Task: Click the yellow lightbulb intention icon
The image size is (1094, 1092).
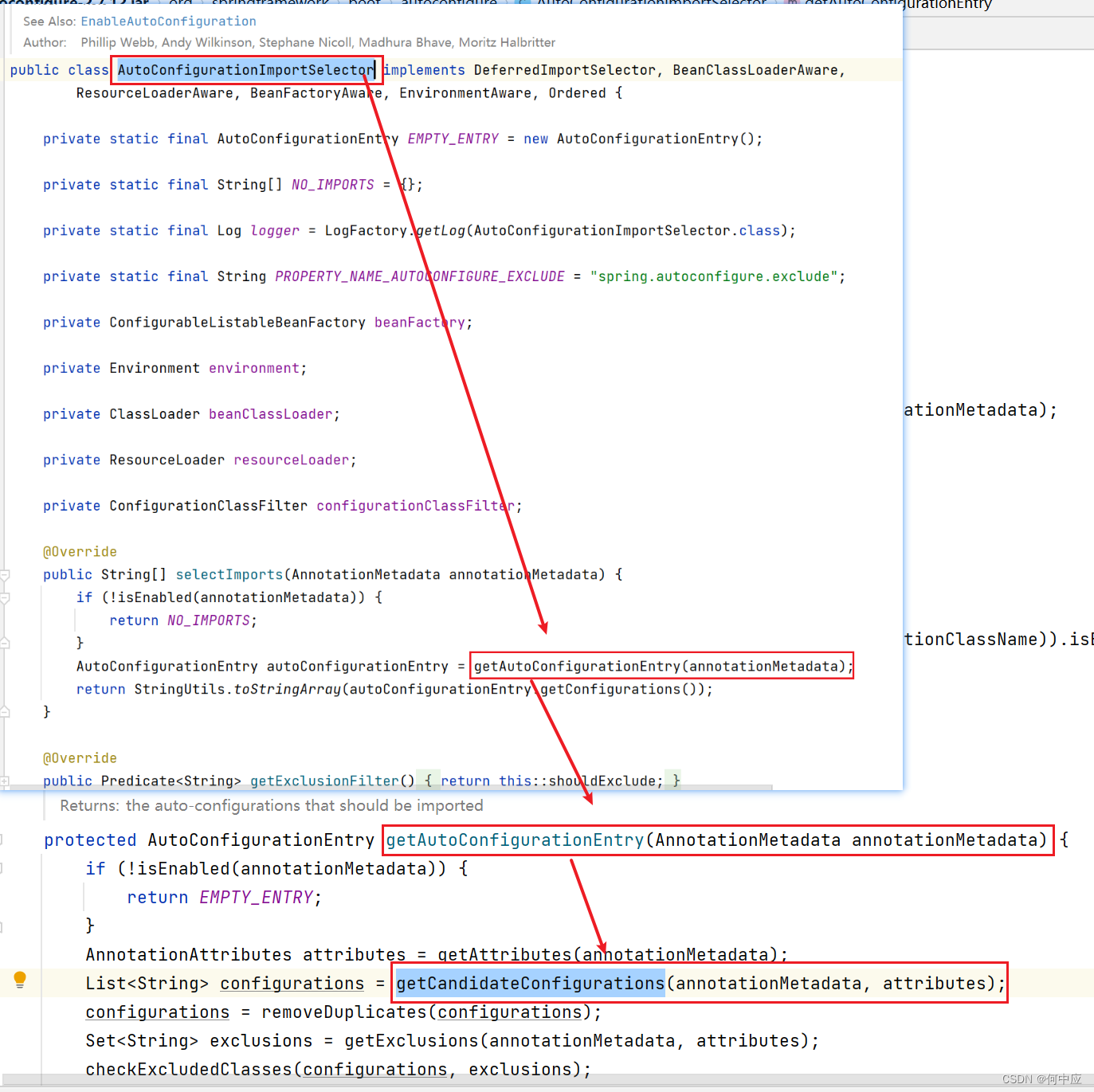Action: click(x=20, y=980)
